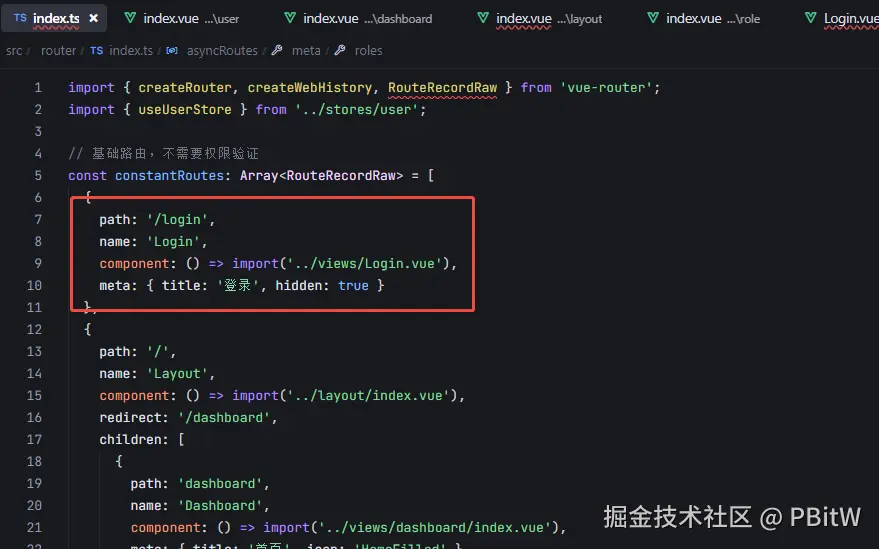
Task: Click the wrench icon before roles
Action: pyautogui.click(x=339, y=50)
